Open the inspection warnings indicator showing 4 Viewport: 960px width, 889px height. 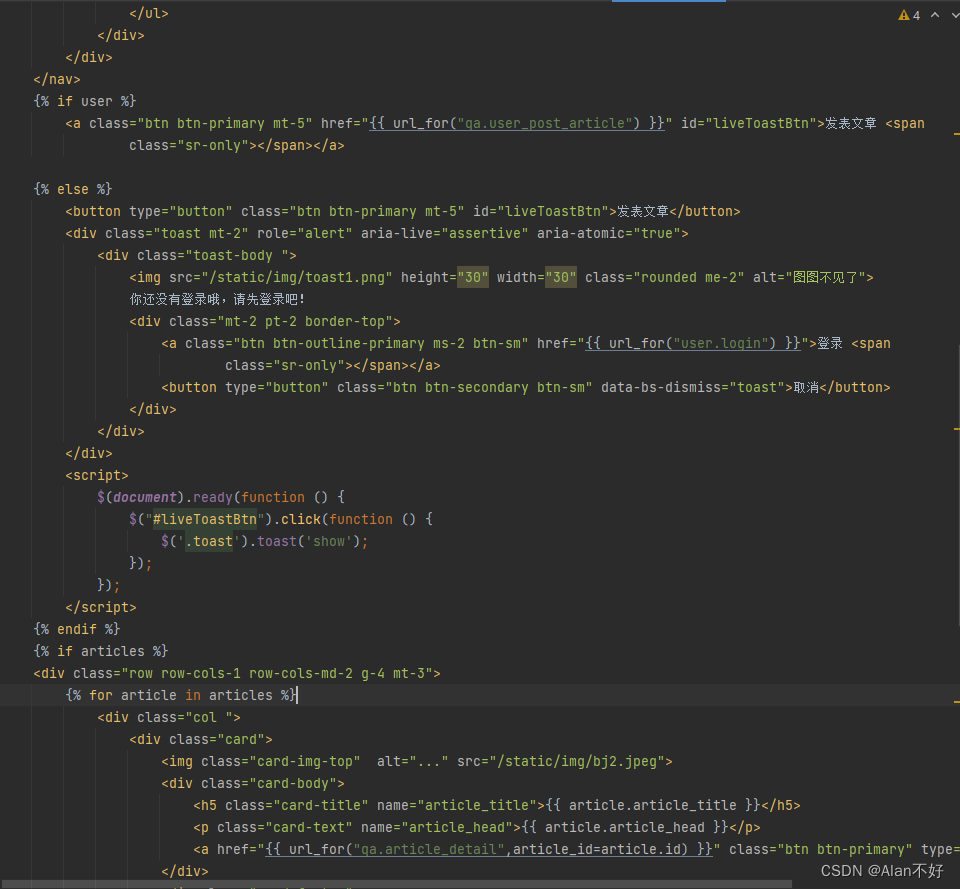[909, 15]
